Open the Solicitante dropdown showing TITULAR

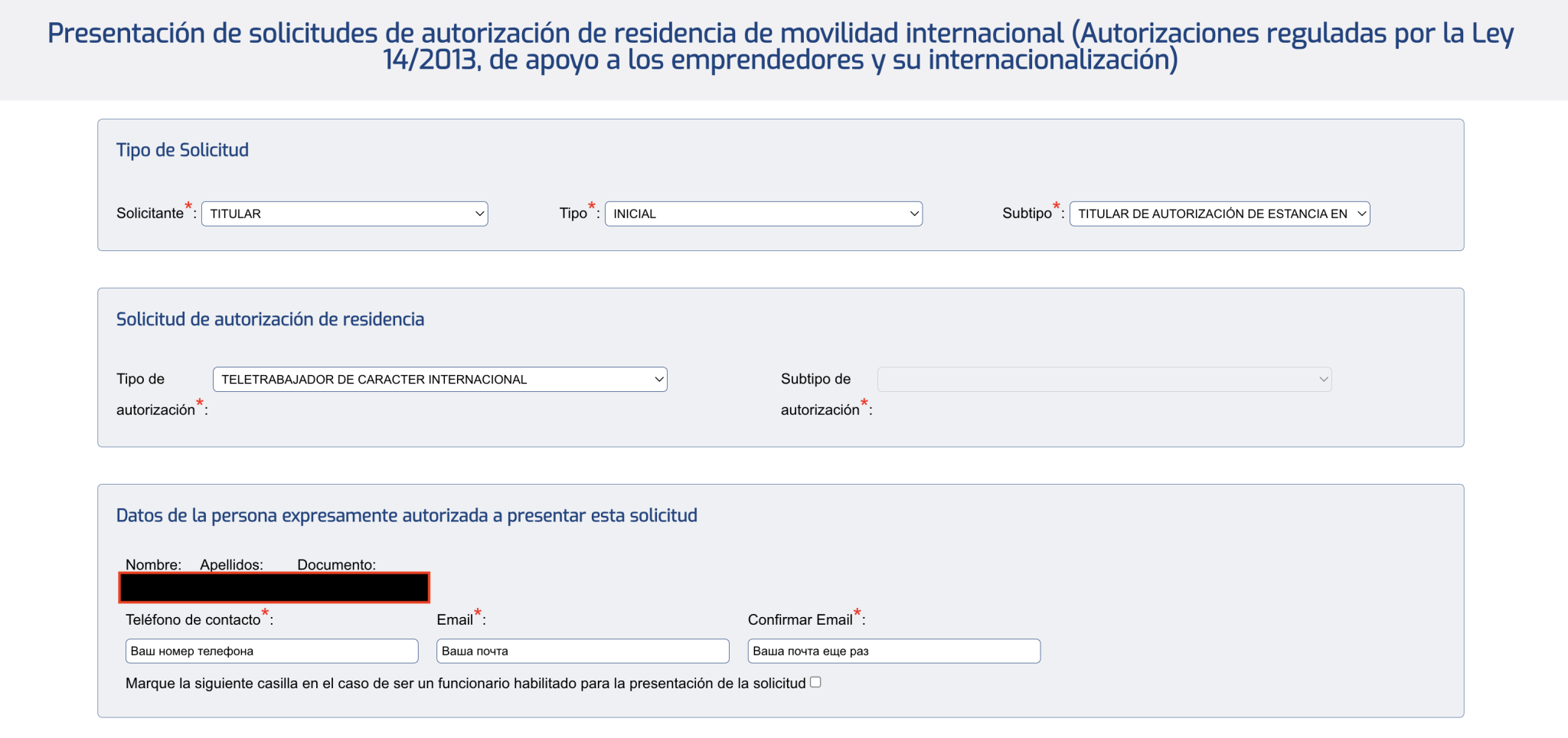coord(345,214)
